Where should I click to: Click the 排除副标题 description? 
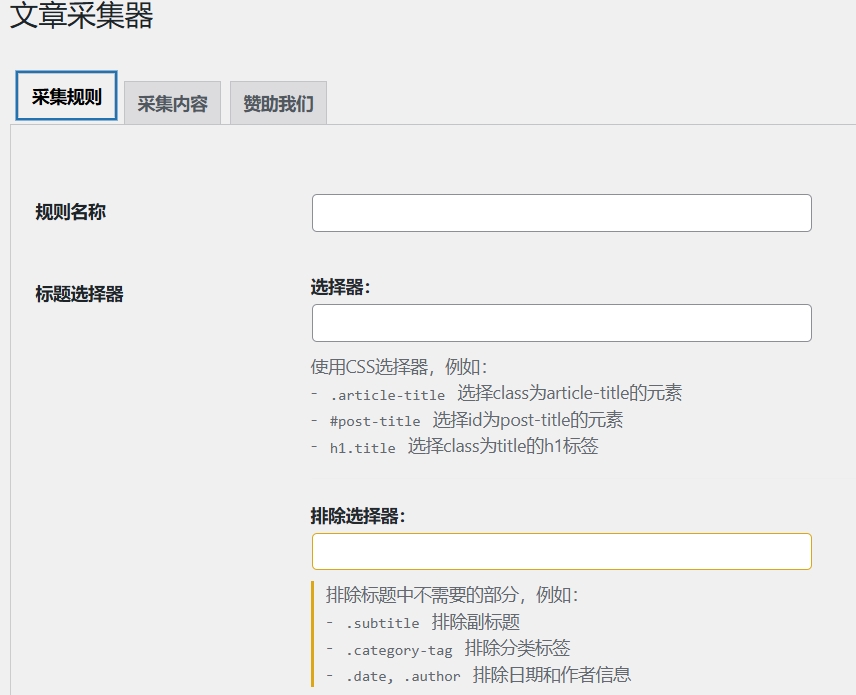[x=475, y=622]
